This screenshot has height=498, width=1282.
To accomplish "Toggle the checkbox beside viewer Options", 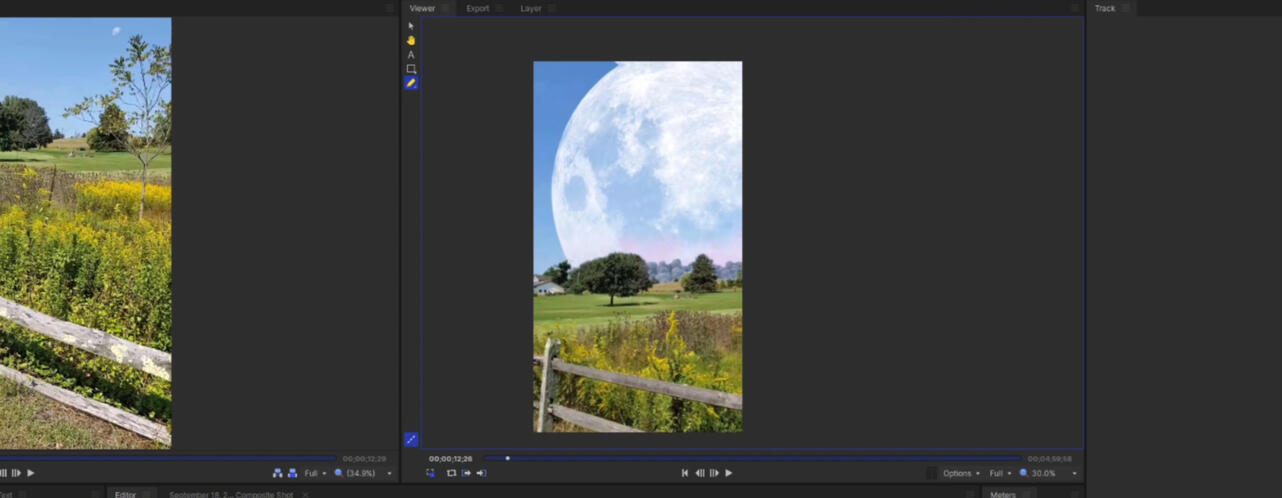I will tap(931, 473).
